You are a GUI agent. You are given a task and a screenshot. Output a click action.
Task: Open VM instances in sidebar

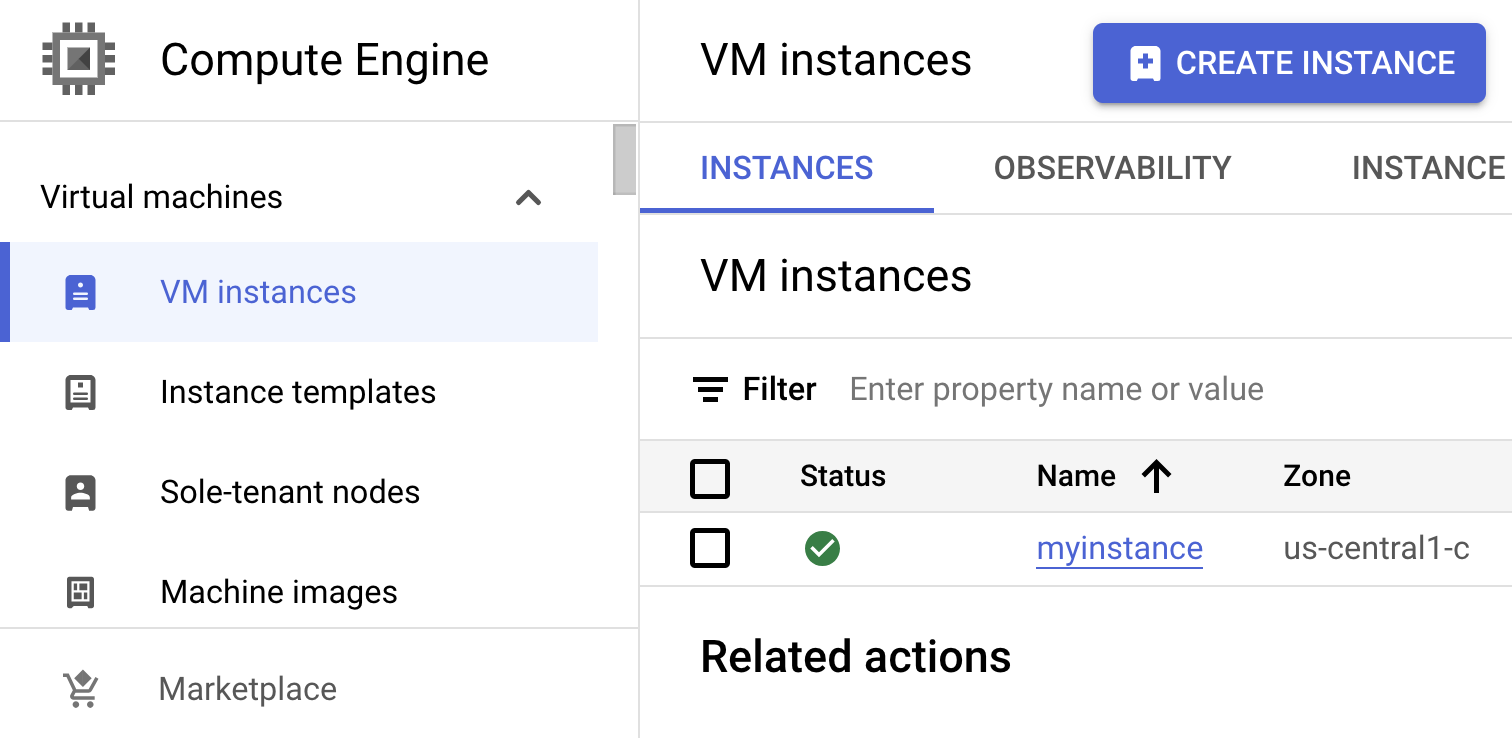coord(299,292)
